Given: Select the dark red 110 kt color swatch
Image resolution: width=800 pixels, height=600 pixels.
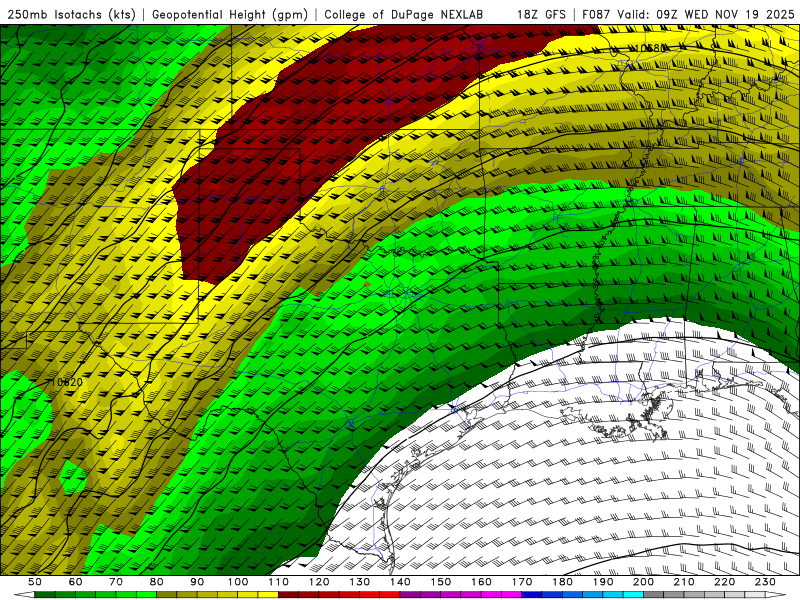Looking at the screenshot, I should [x=288, y=595].
